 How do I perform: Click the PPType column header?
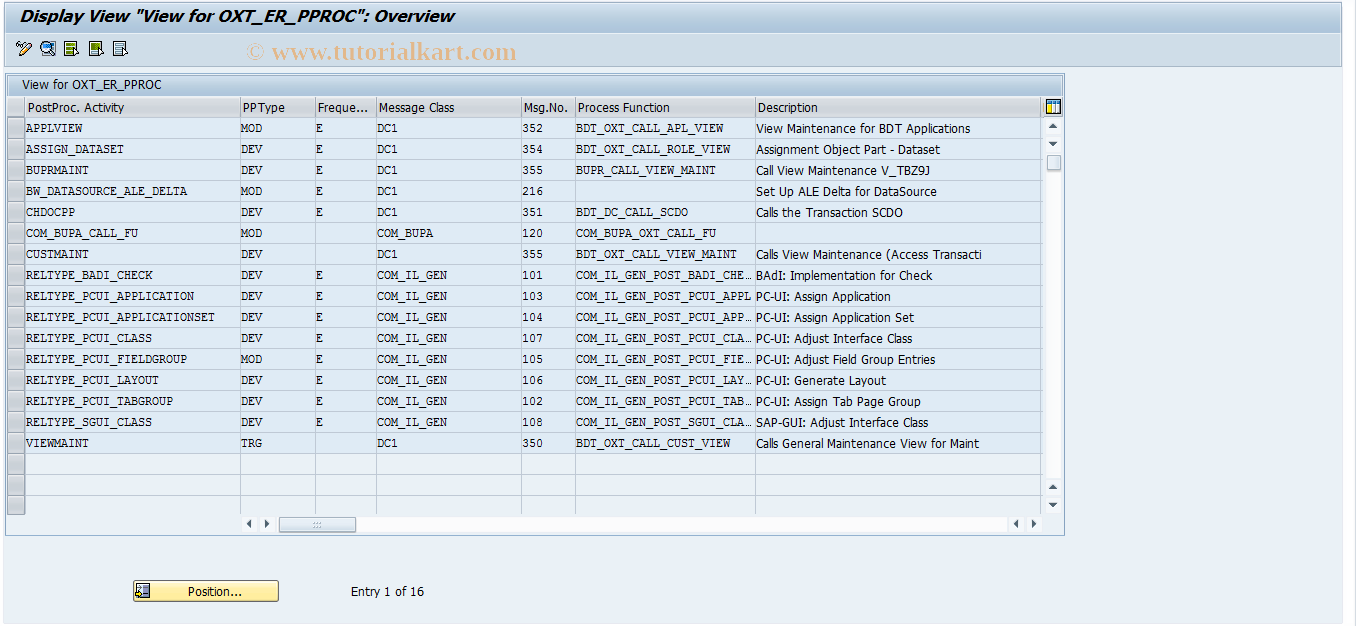coord(278,107)
